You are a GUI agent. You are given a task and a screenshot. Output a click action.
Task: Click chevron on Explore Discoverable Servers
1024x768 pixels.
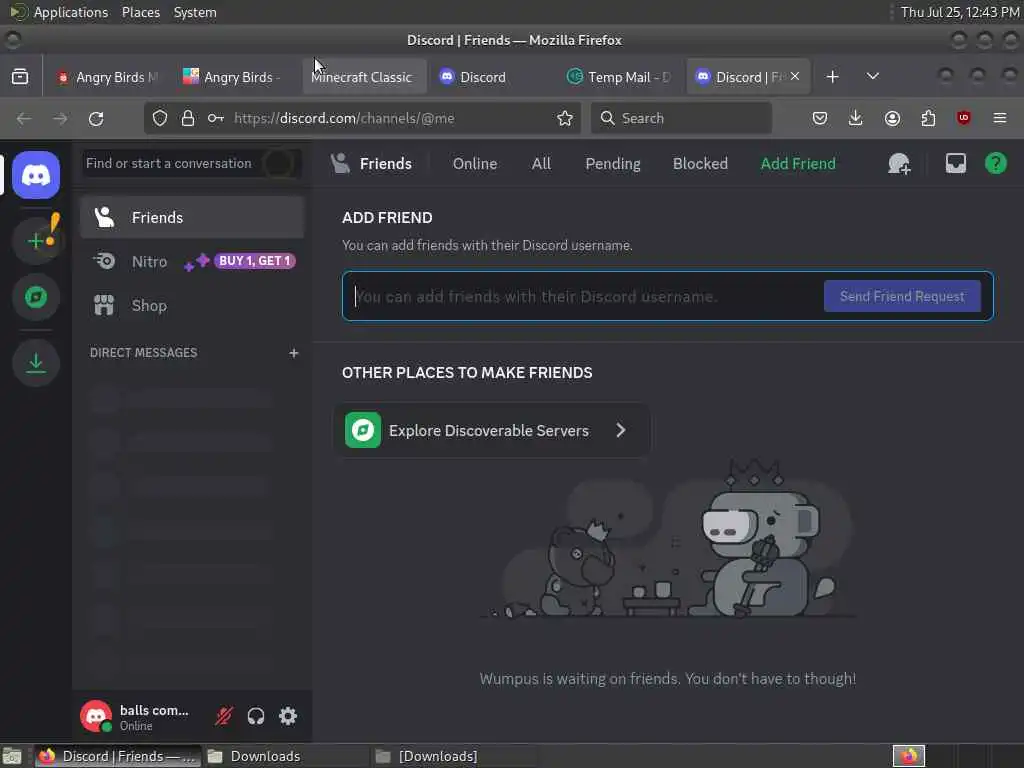621,430
